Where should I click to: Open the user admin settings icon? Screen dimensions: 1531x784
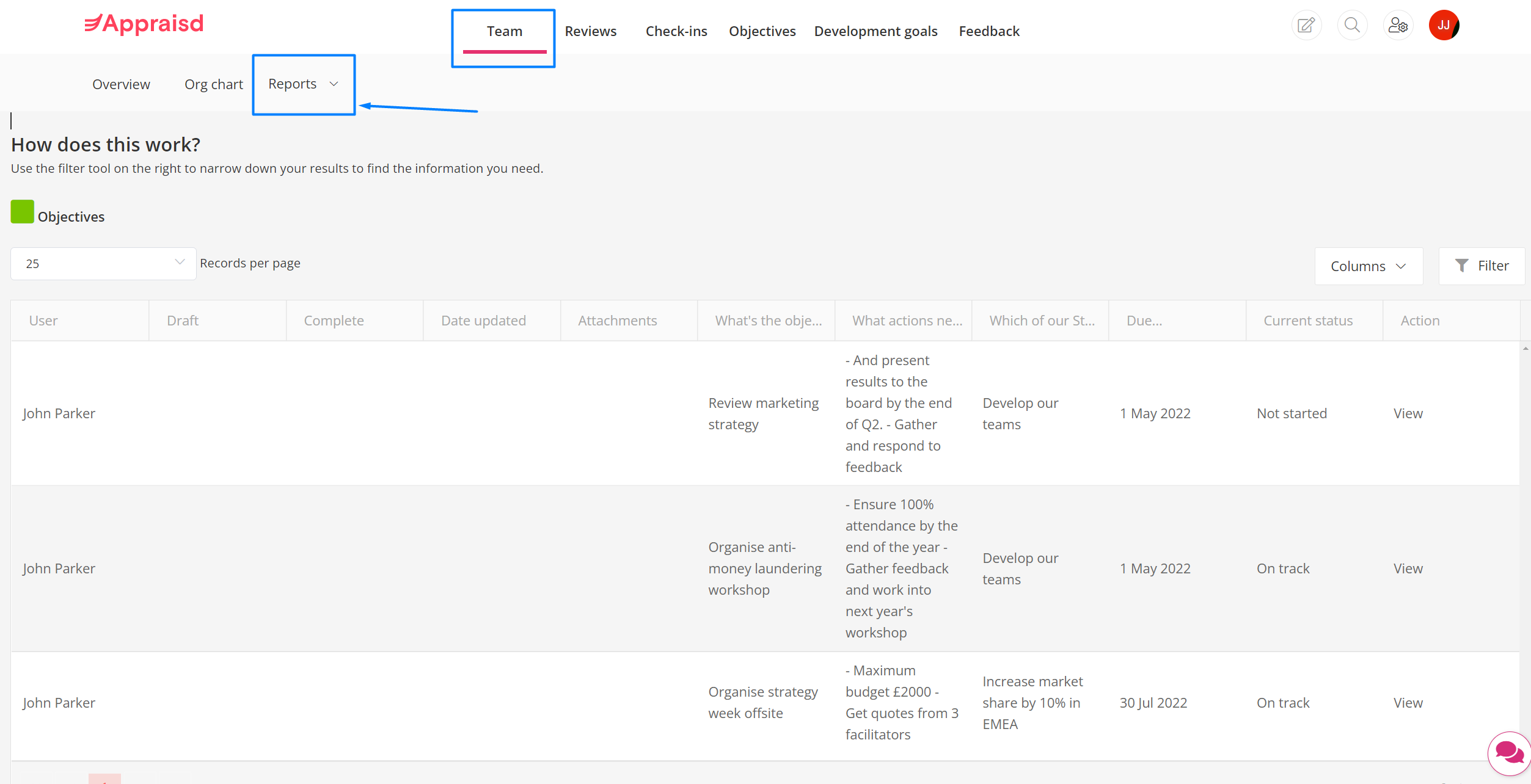point(1398,25)
